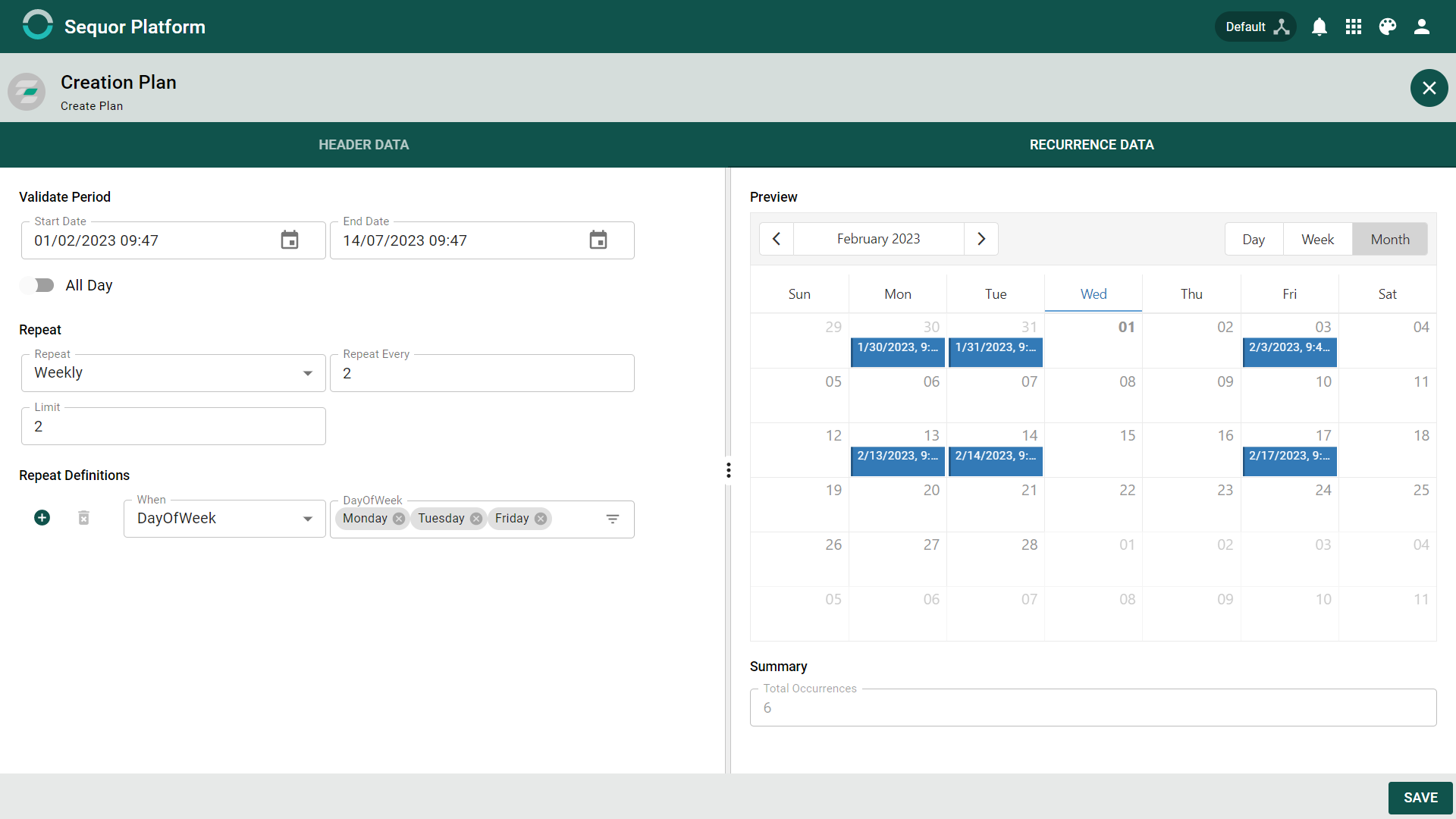Open the DayOfWeek filter list icon

613,519
